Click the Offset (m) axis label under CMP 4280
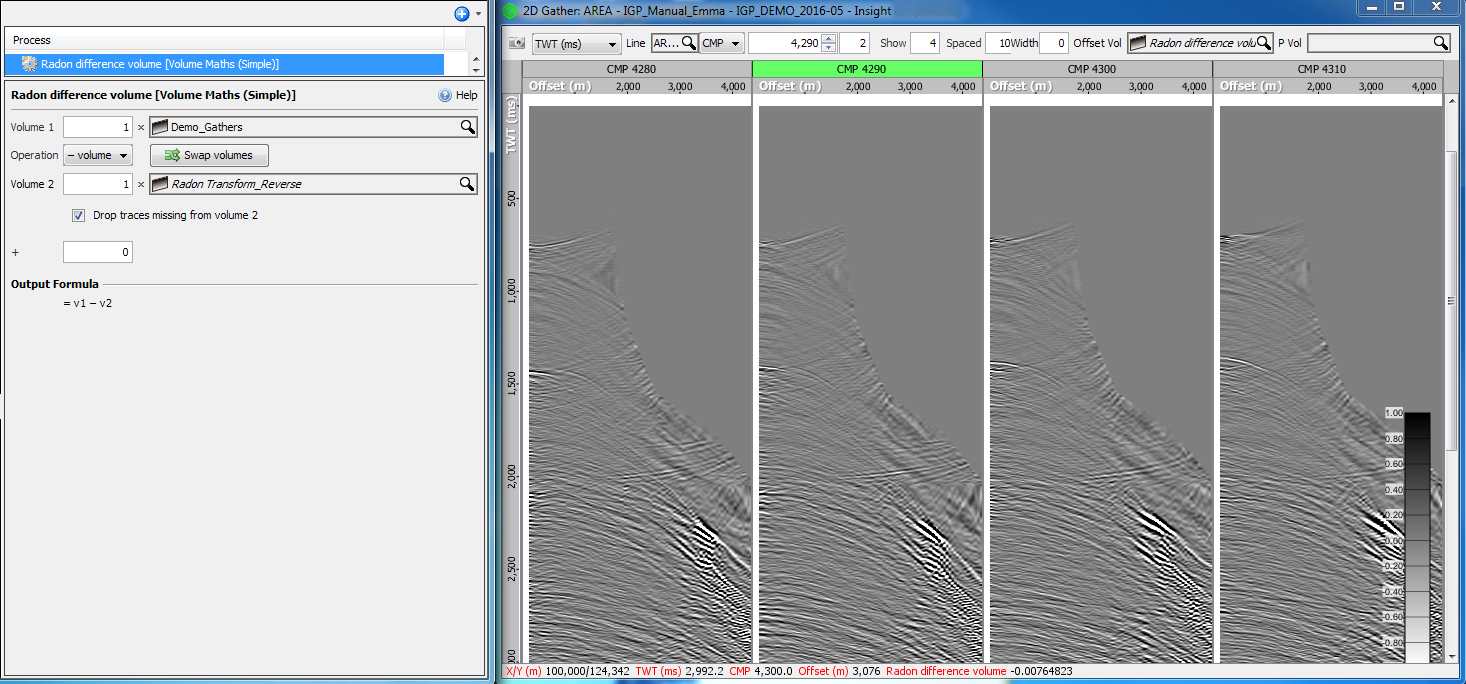Image resolution: width=1466 pixels, height=684 pixels. pyautogui.click(x=561, y=86)
